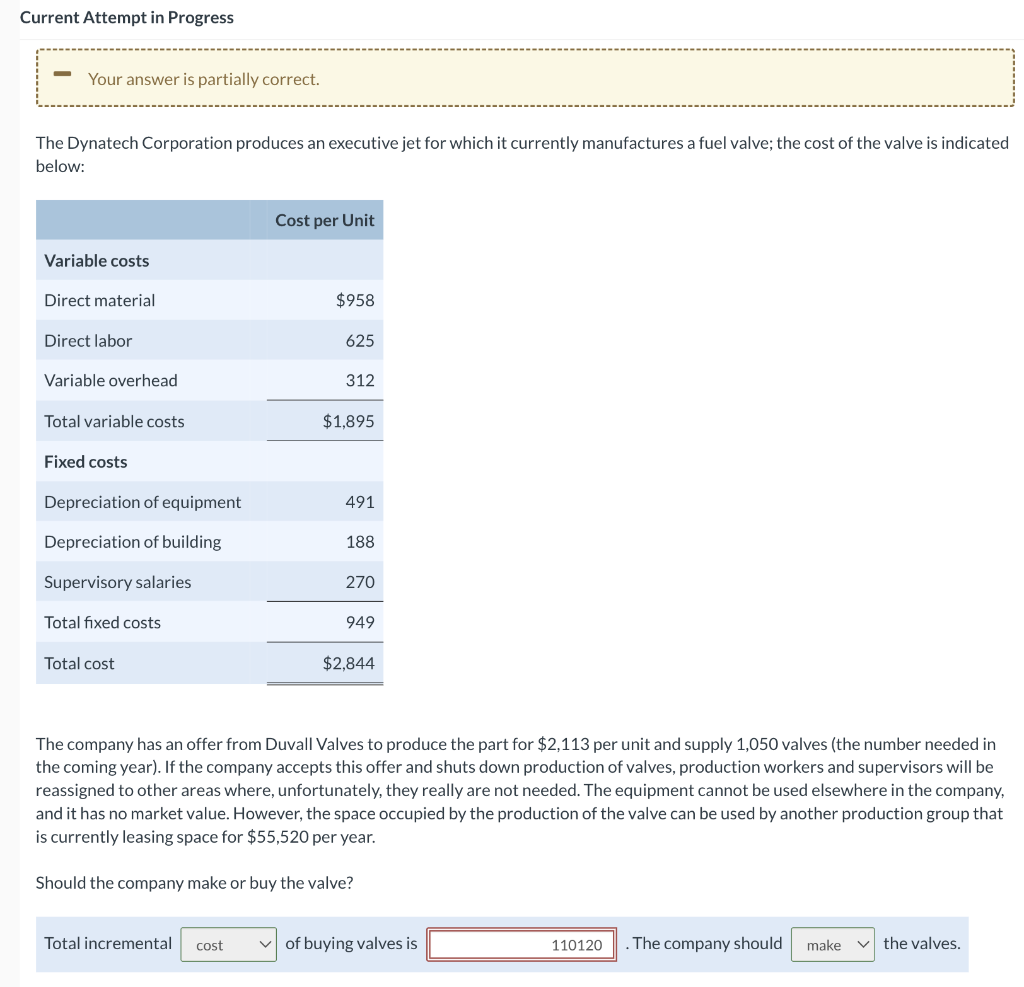Click the 'Depreciation of equipment' row label
The width and height of the screenshot is (1024, 987).
click(x=142, y=502)
